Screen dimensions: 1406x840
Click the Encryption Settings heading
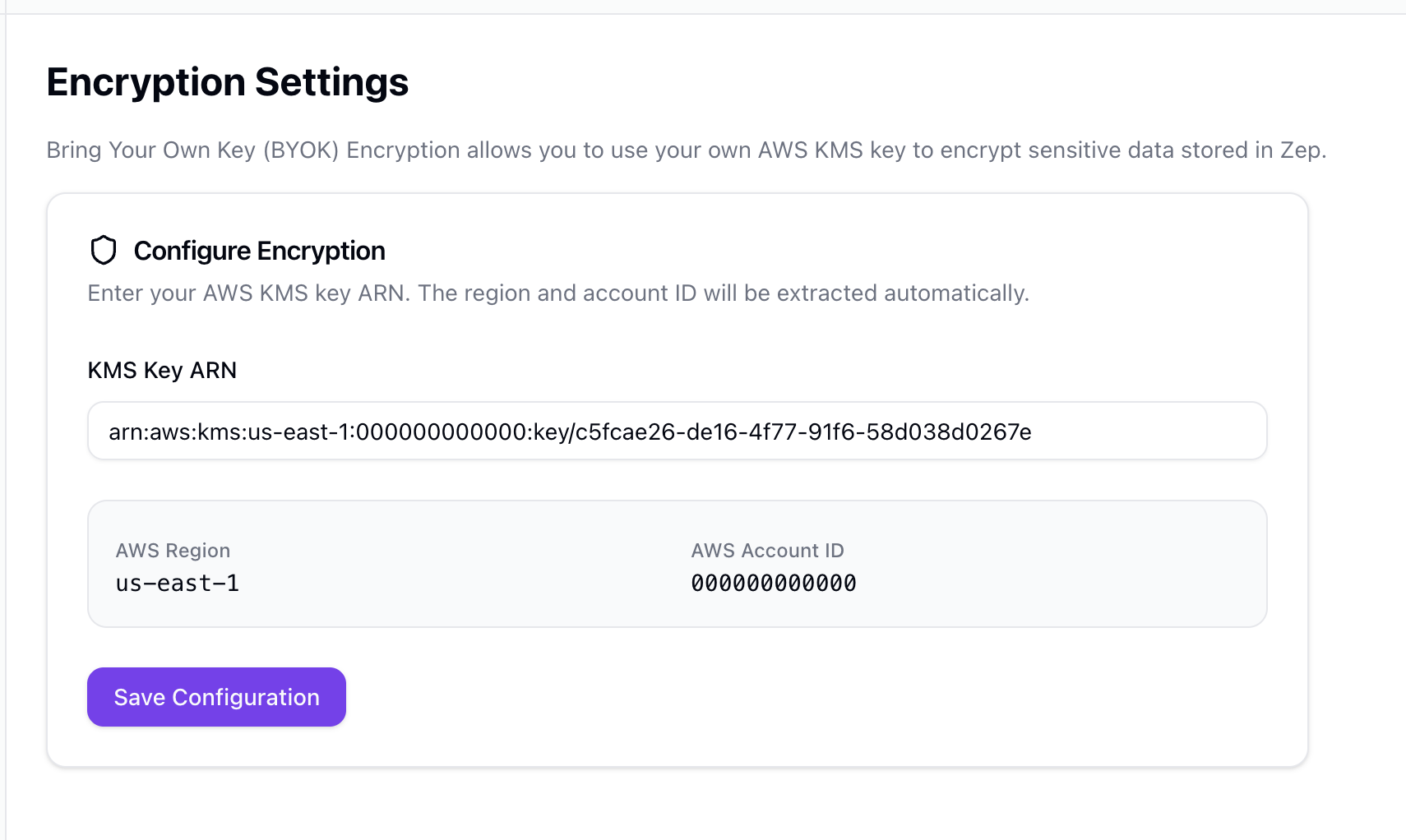(228, 81)
